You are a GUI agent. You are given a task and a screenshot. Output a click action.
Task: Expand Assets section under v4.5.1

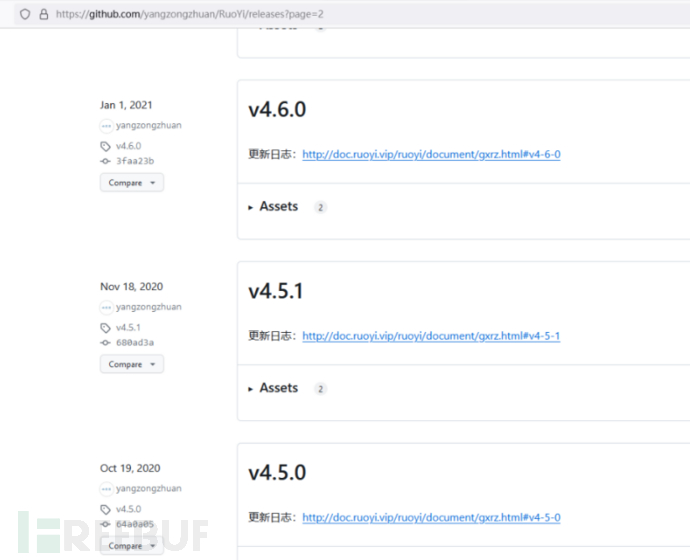[277, 388]
